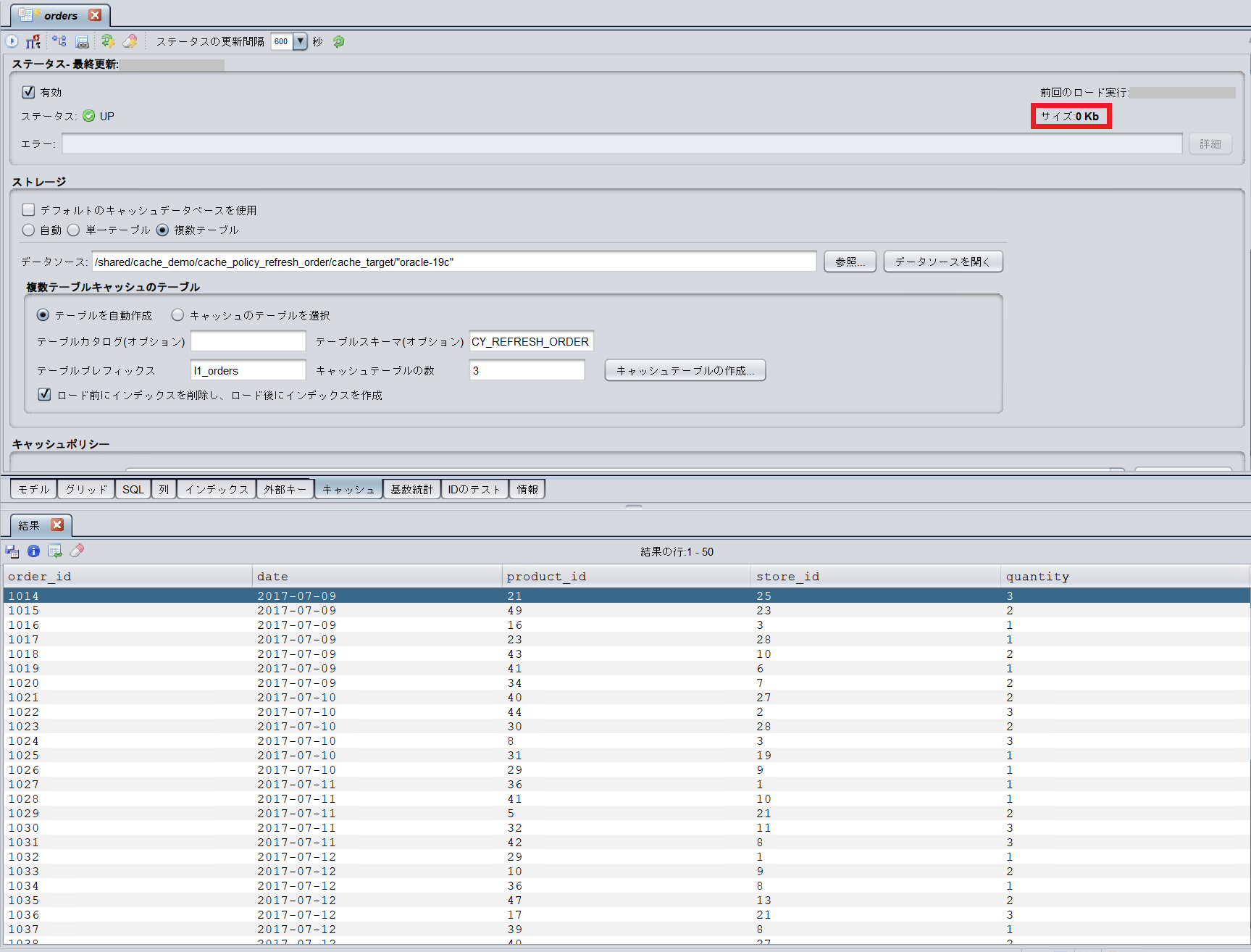Click the テーブルプレフィックス field l1_orders
Viewport: 1251px width, 952px height.
(x=248, y=370)
